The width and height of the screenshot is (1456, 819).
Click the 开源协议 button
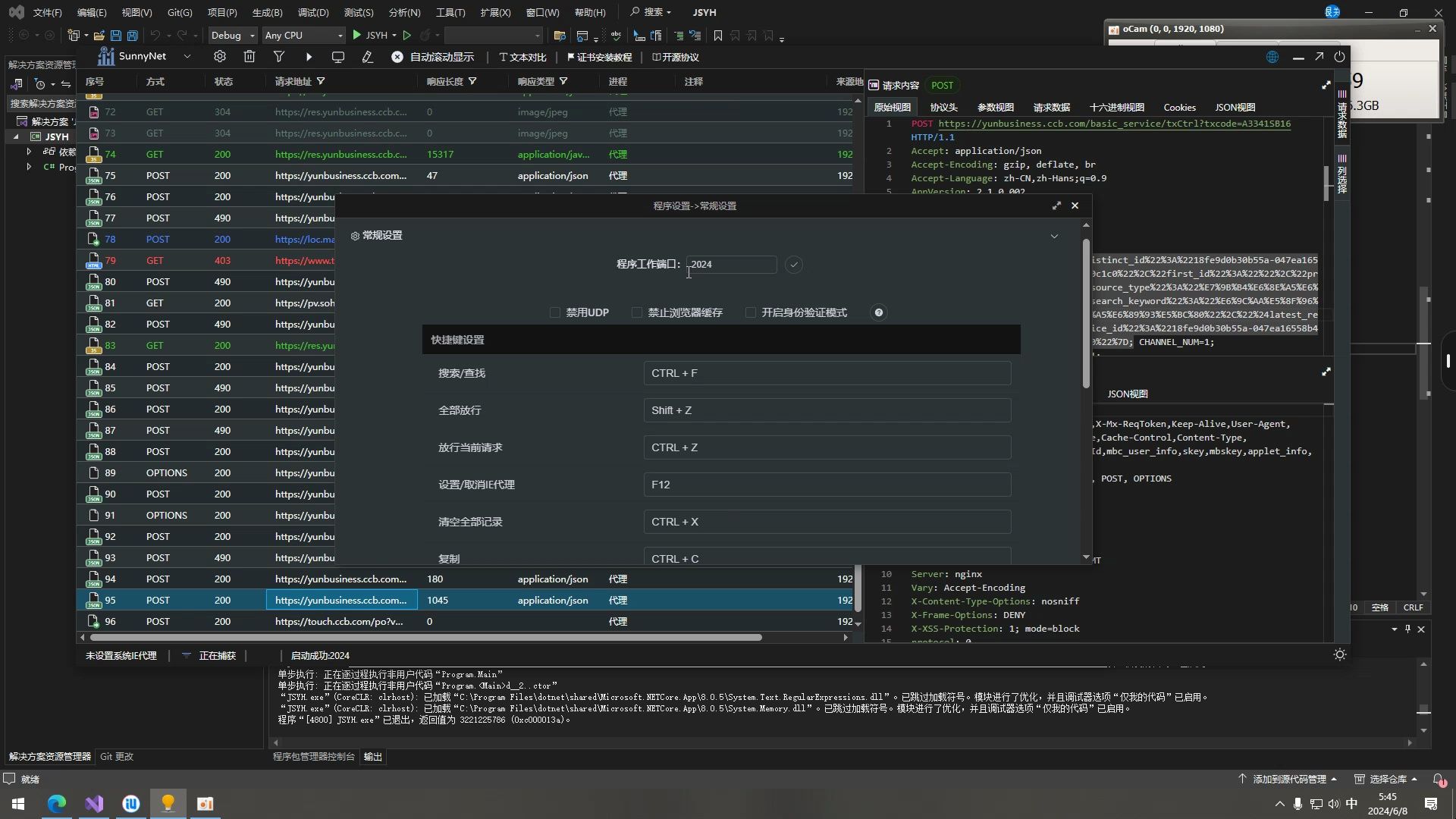click(x=676, y=57)
